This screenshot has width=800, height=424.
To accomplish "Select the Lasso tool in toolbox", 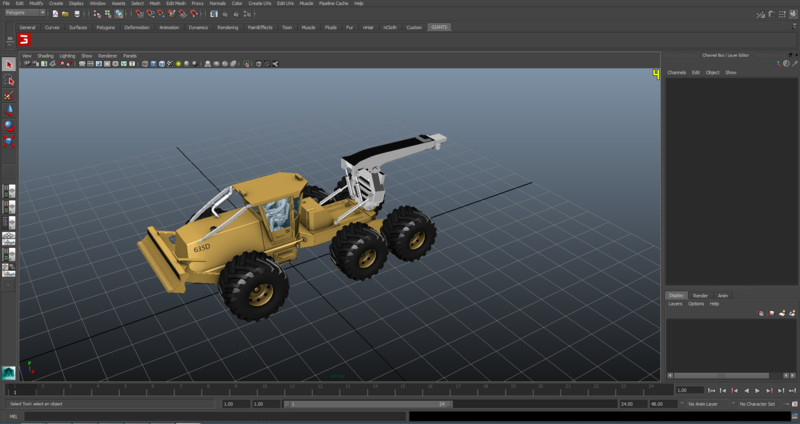I will pyautogui.click(x=9, y=80).
